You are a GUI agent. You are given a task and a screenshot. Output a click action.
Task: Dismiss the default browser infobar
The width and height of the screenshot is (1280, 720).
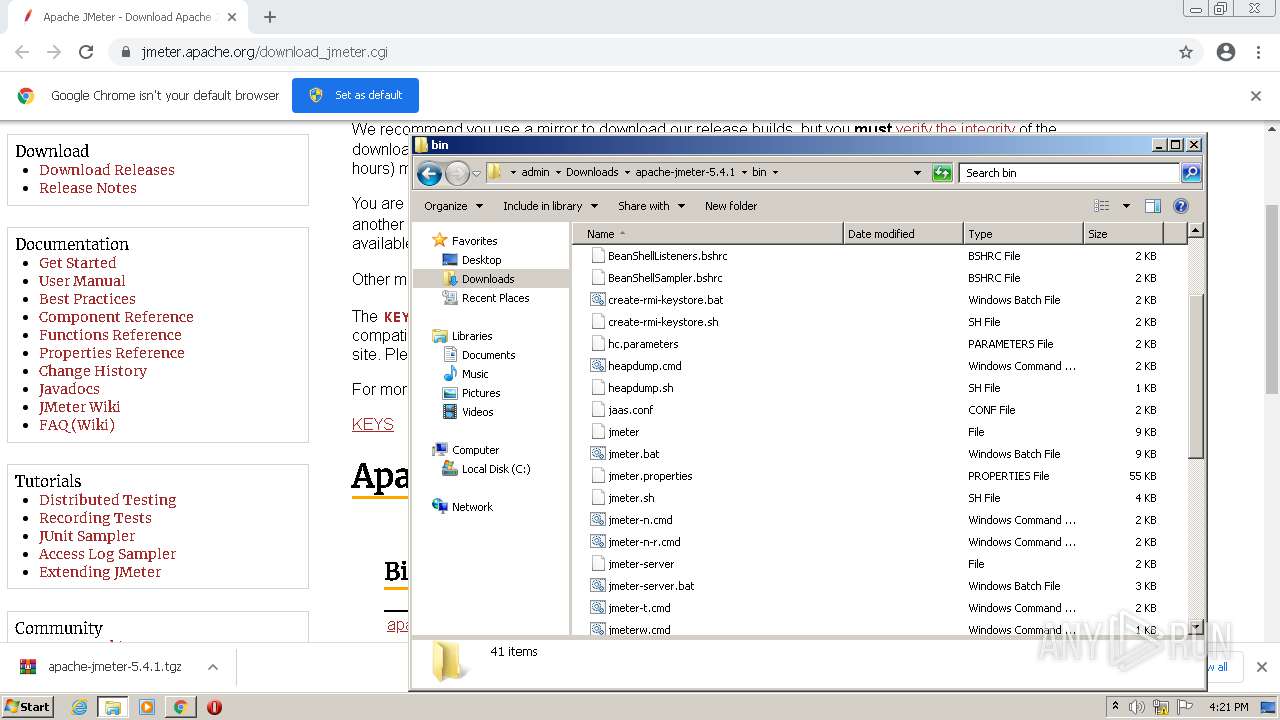(x=1256, y=96)
